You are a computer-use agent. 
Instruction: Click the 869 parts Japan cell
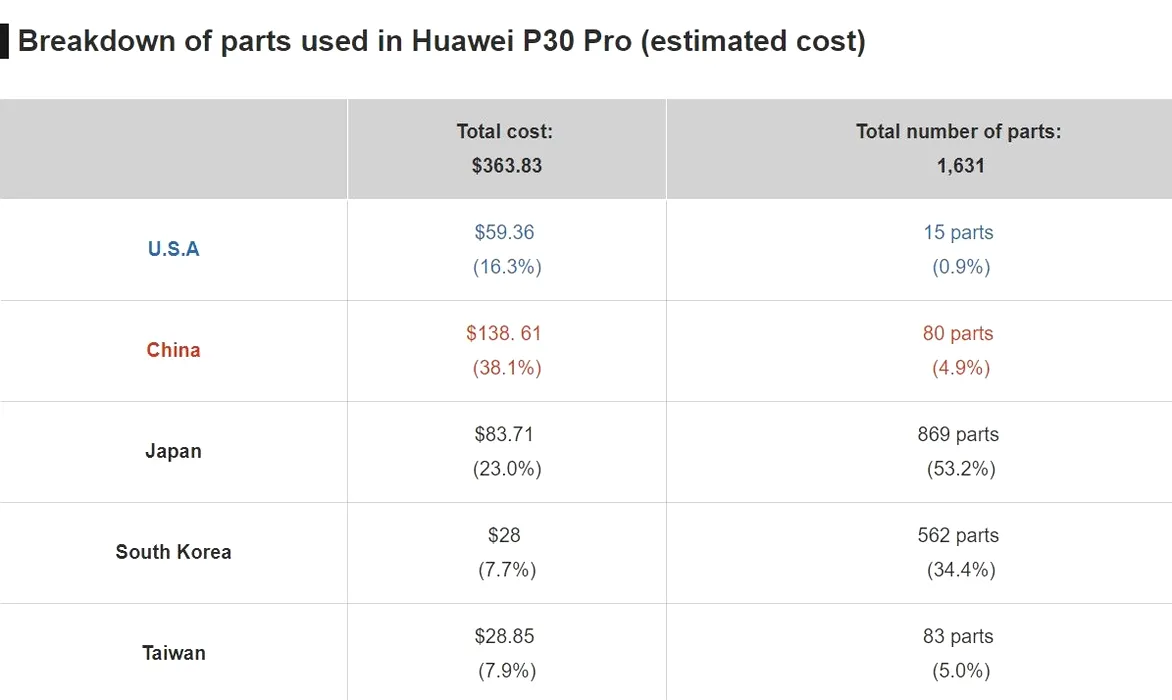pos(958,451)
